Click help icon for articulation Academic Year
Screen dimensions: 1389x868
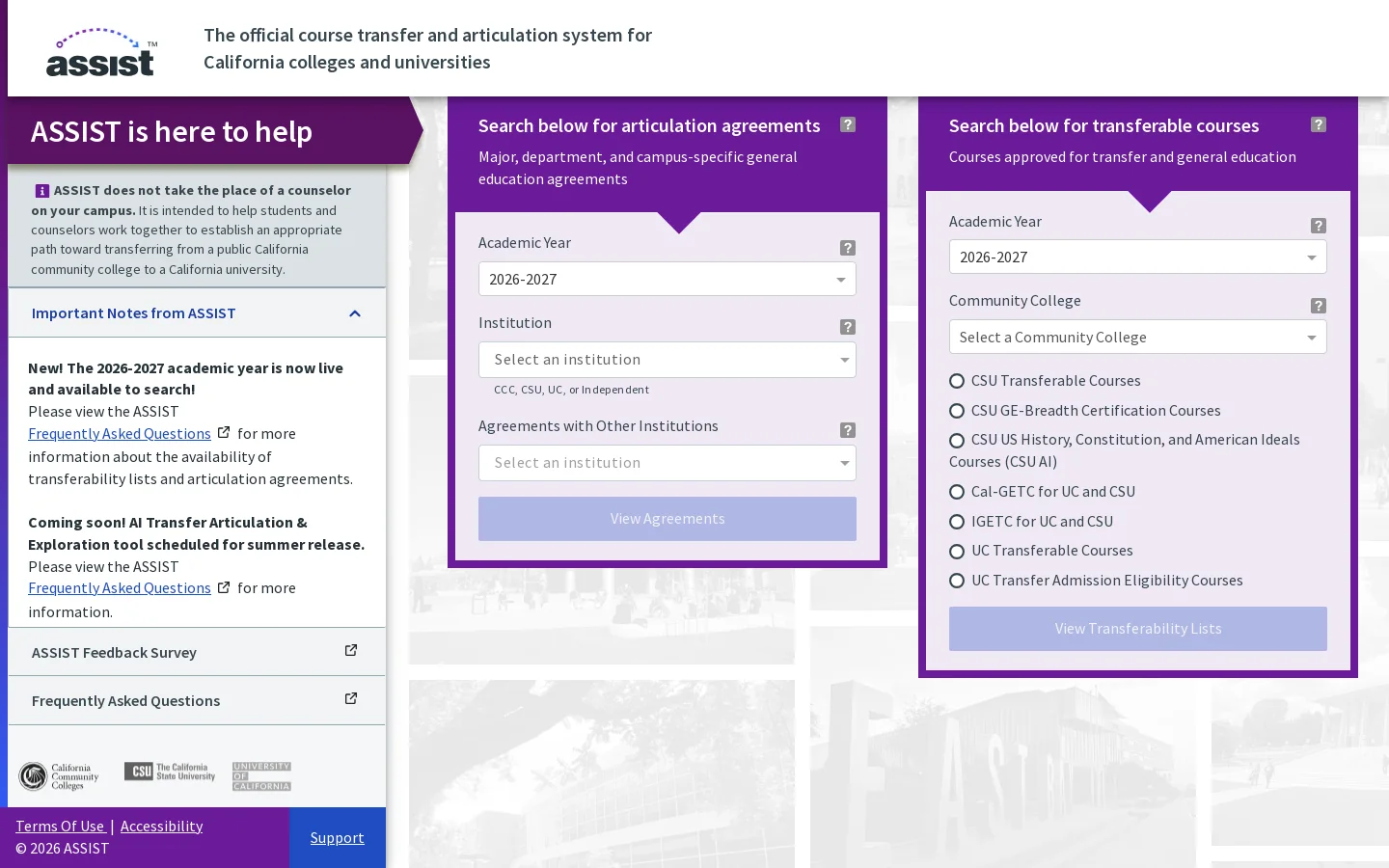click(848, 248)
